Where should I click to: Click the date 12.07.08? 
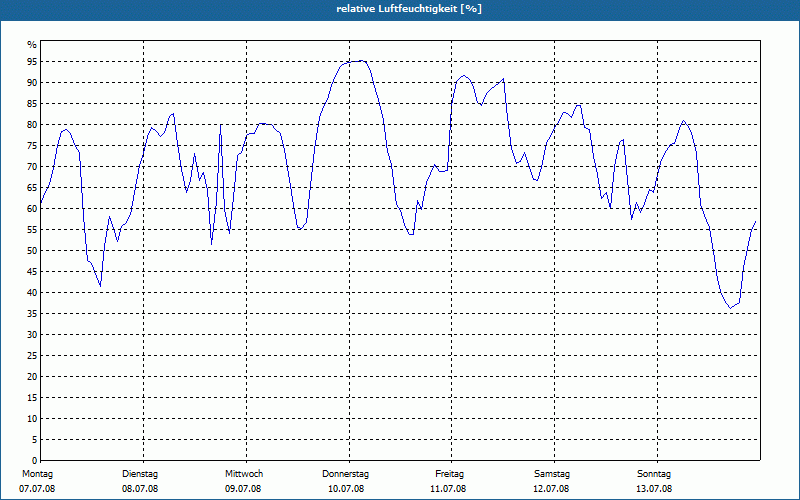point(551,489)
